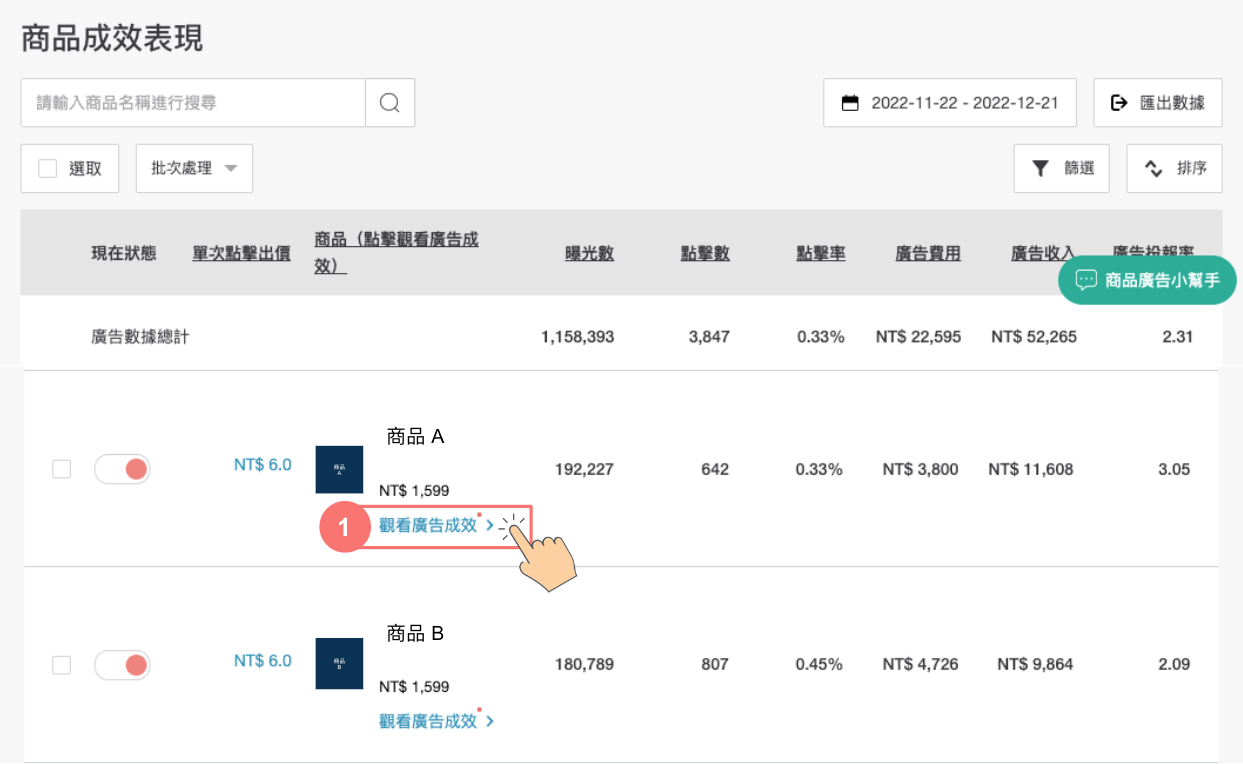
Task: Click the sort arrows icon
Action: tap(1153, 169)
